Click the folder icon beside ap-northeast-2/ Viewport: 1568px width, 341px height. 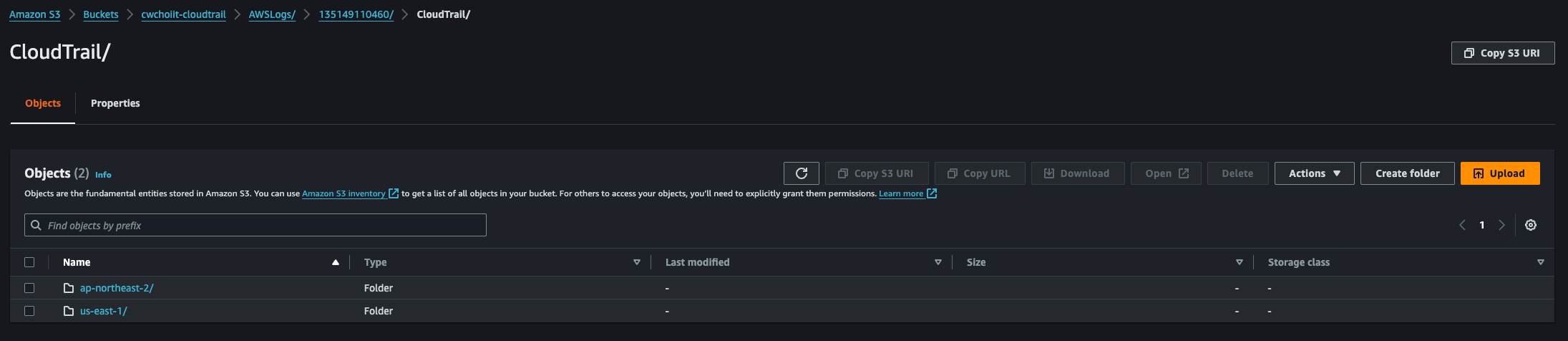pos(69,288)
